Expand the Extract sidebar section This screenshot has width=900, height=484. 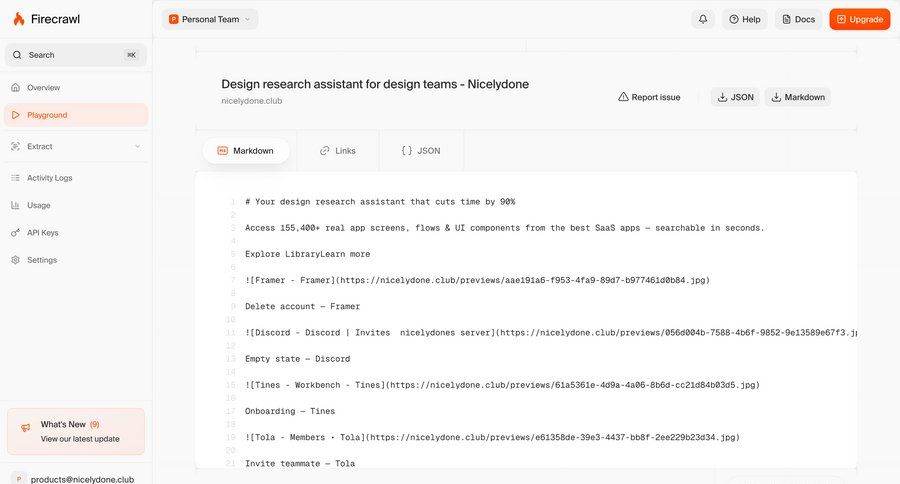click(137, 146)
